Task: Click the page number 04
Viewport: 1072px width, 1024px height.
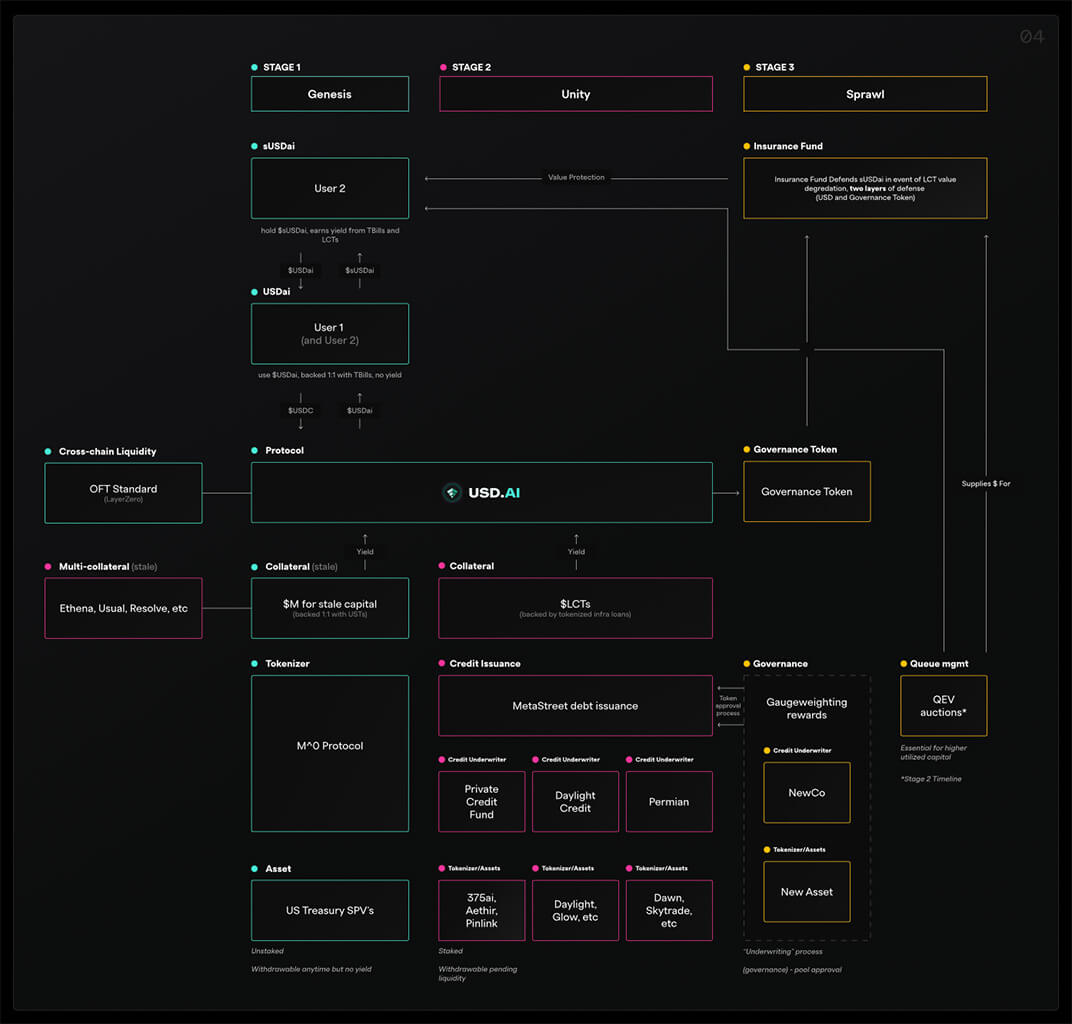Action: click(1032, 36)
